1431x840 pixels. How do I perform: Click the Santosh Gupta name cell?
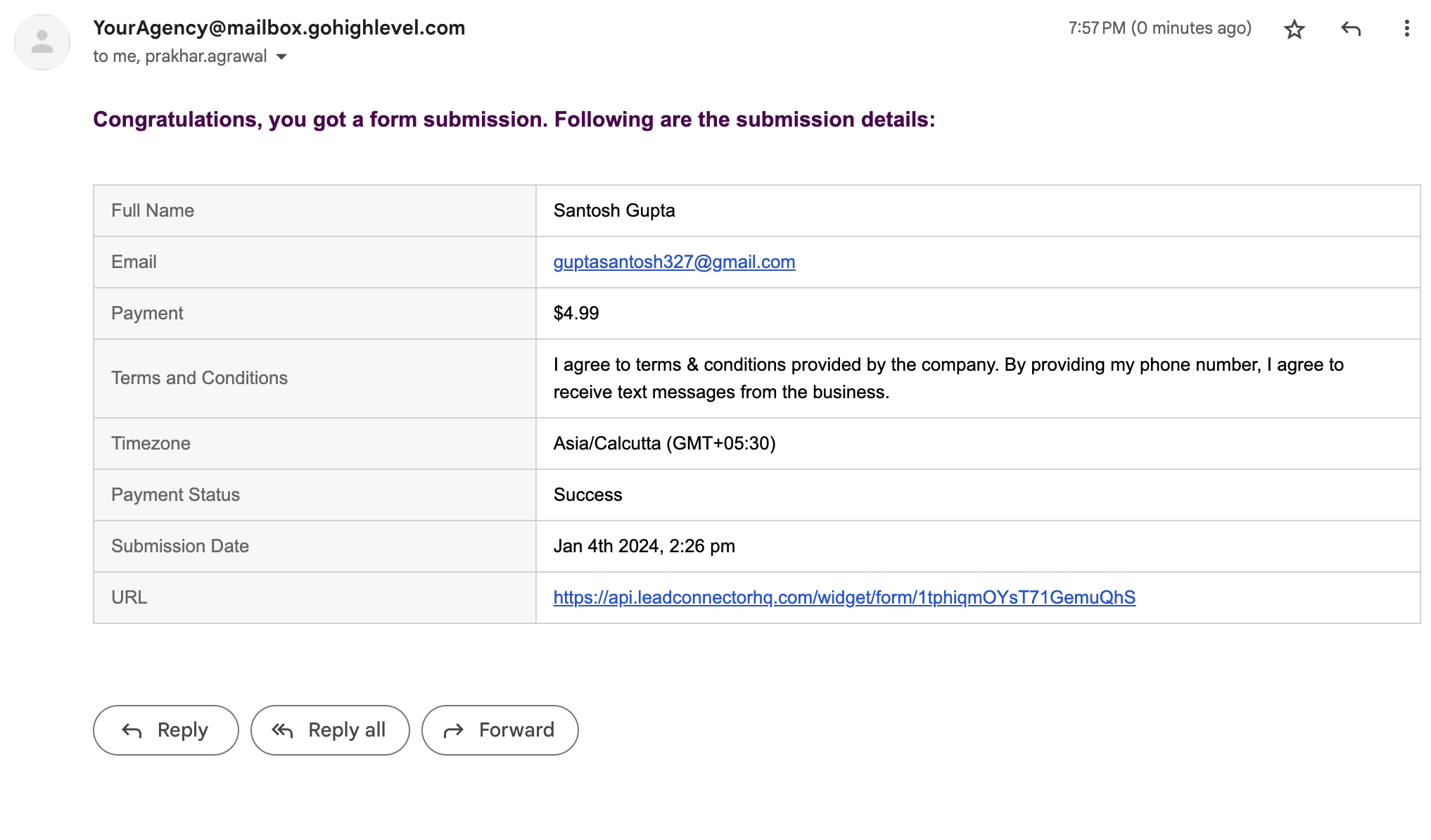point(613,210)
